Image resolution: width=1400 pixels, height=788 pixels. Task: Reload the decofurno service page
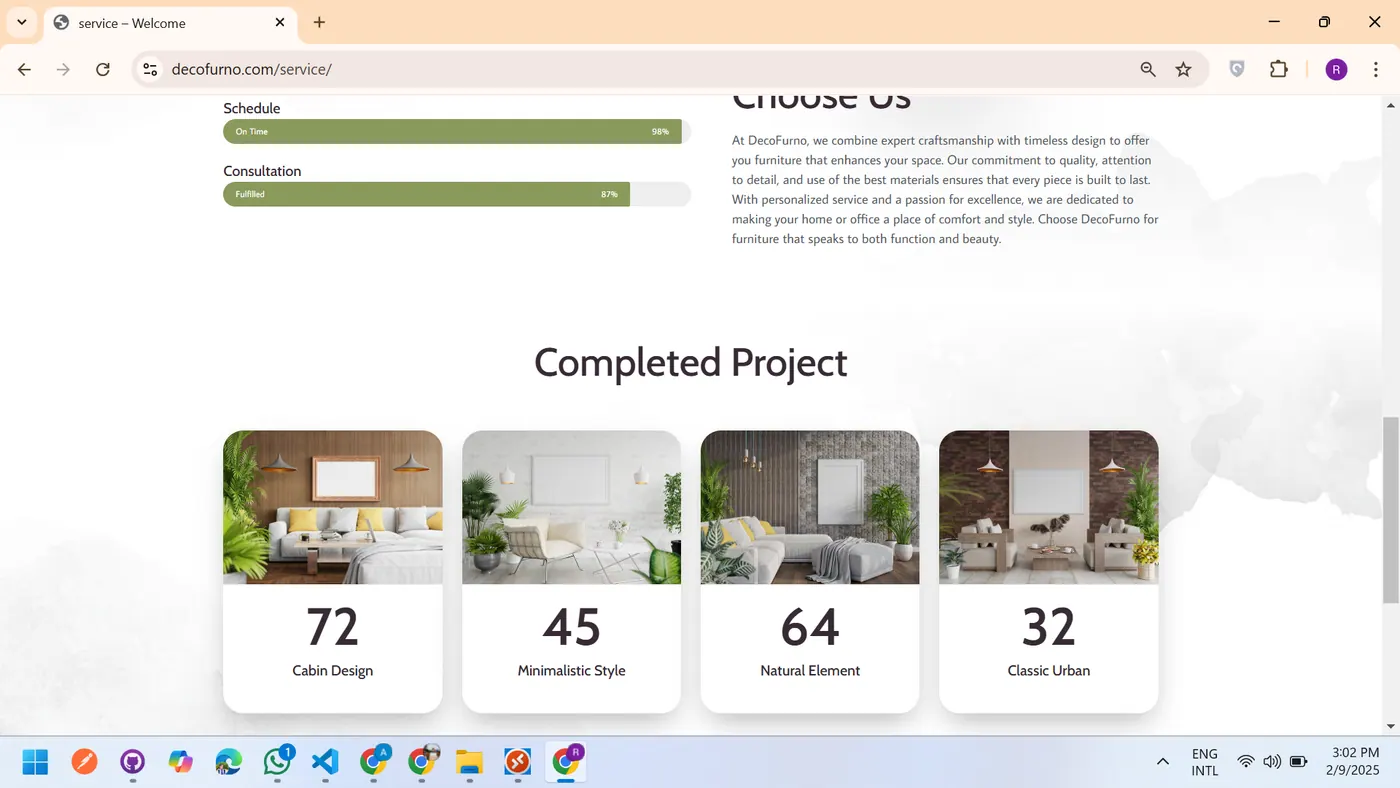pyautogui.click(x=102, y=69)
